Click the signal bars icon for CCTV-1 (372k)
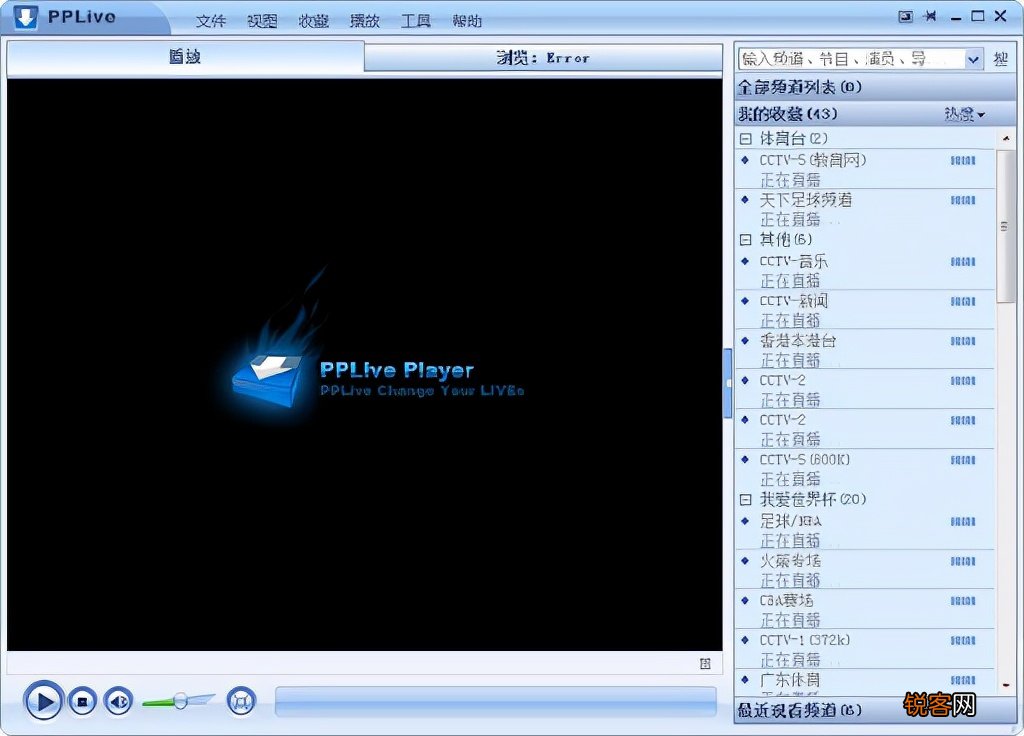This screenshot has height=736, width=1024. [x=963, y=641]
